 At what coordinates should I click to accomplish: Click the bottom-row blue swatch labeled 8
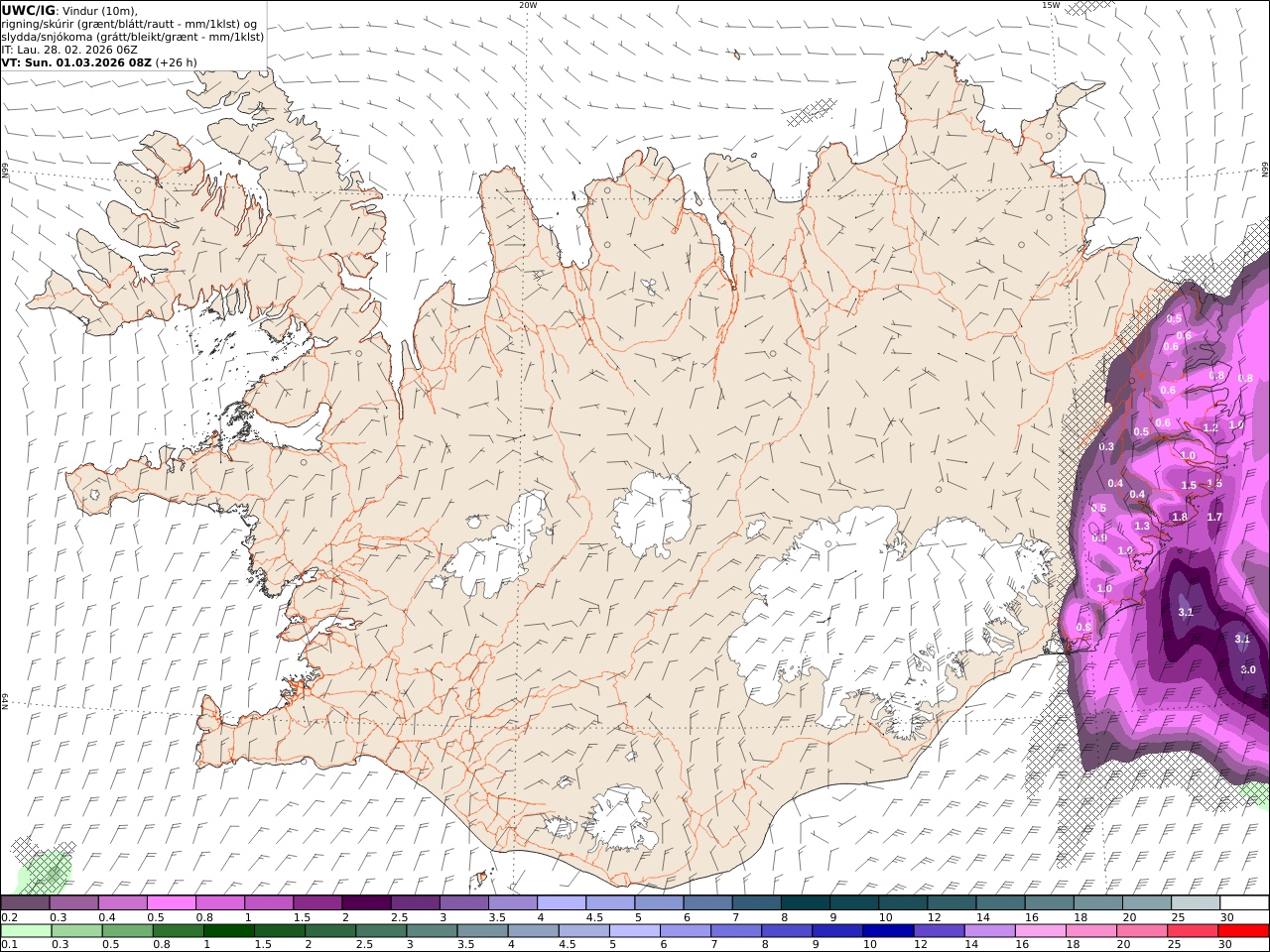787,930
